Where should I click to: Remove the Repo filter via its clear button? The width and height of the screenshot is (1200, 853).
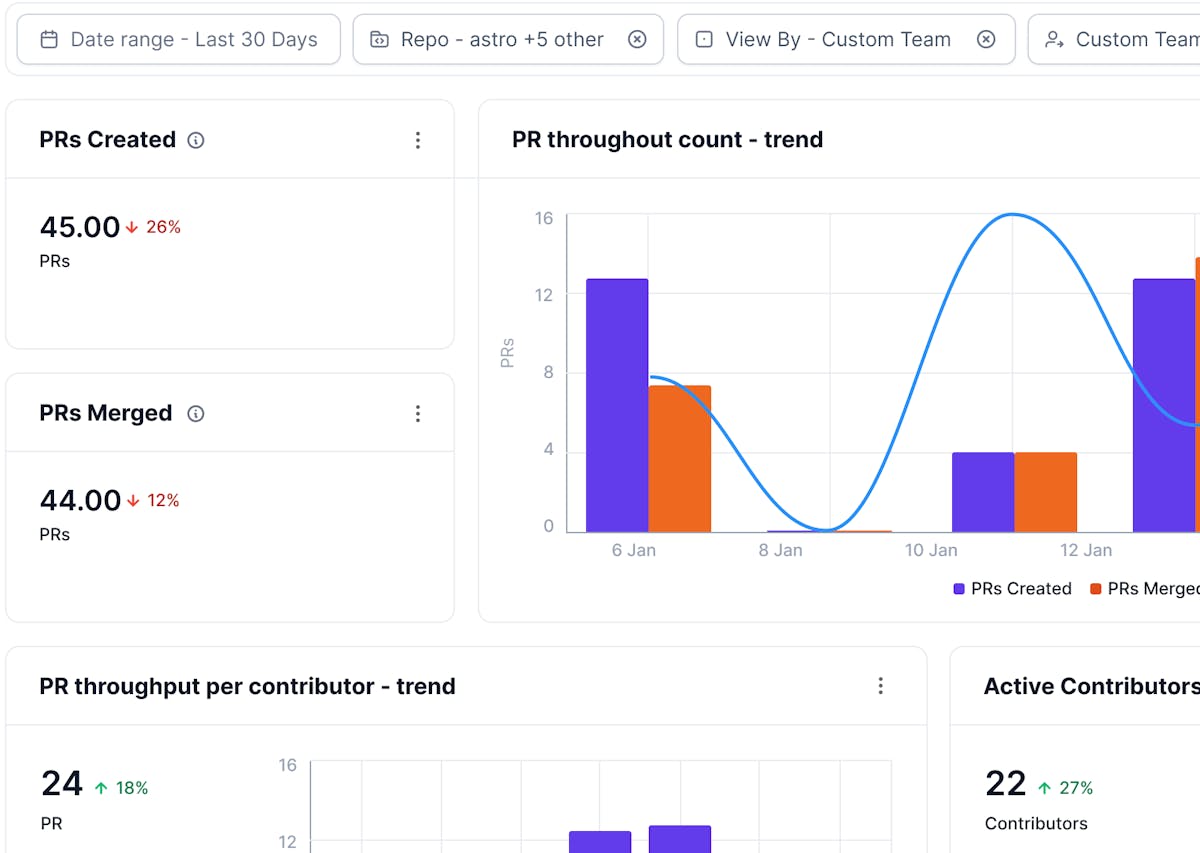click(x=637, y=39)
